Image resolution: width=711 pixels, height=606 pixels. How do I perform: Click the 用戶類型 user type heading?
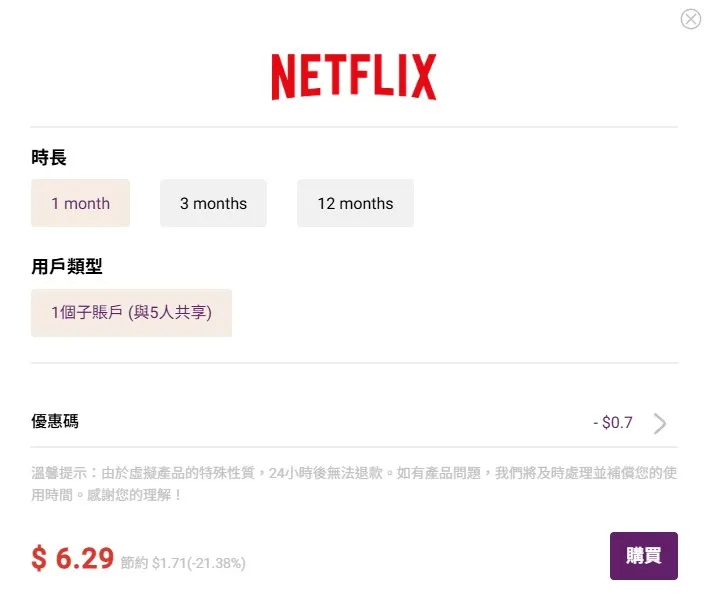[x=67, y=266]
